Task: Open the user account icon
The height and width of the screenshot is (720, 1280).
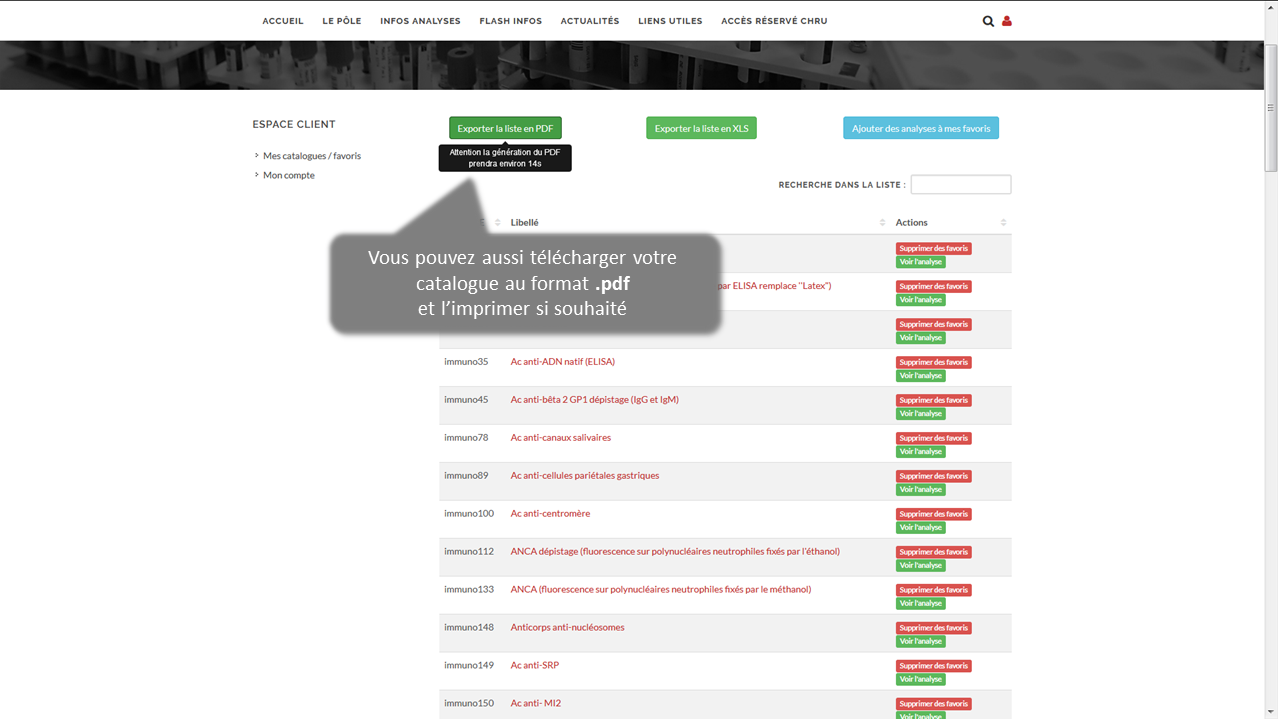Action: click(x=1006, y=21)
